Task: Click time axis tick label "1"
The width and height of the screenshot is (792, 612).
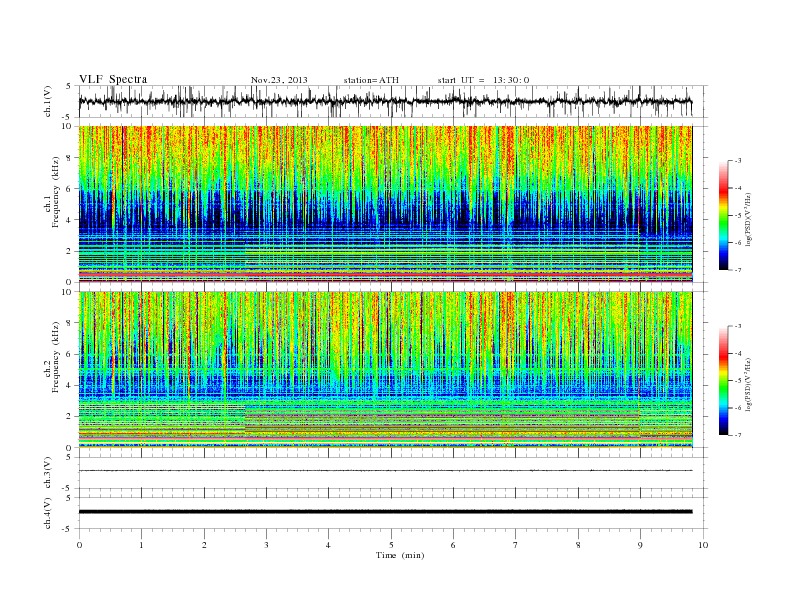Action: (141, 545)
